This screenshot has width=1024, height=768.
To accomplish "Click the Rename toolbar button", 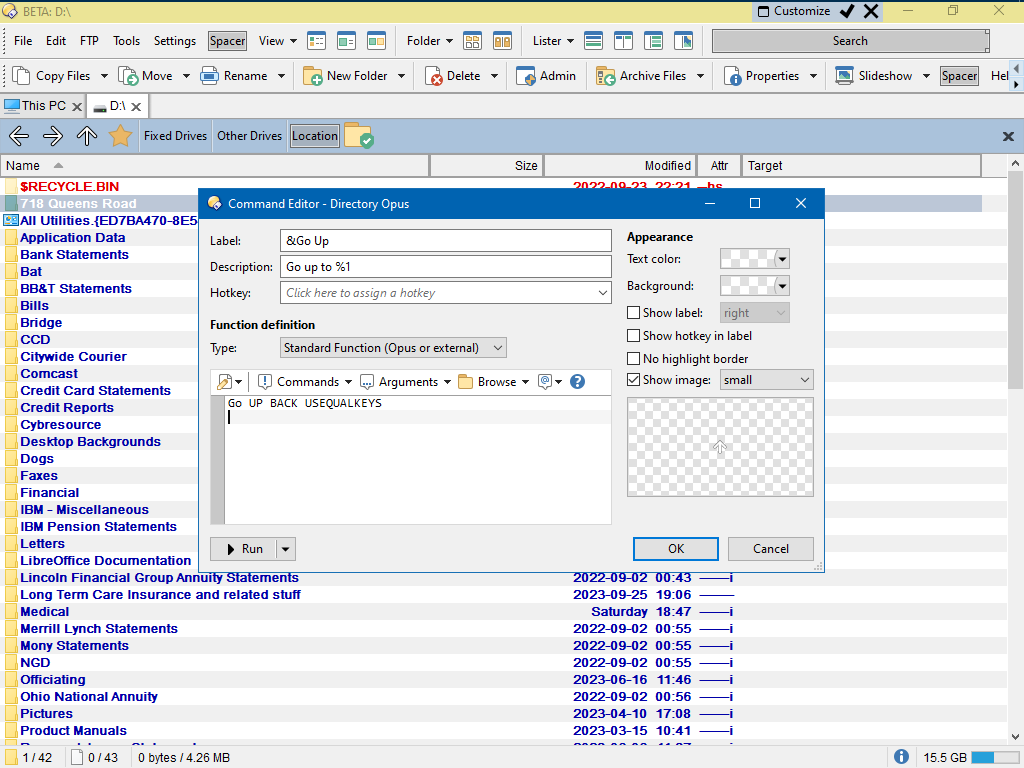I will point(234,76).
